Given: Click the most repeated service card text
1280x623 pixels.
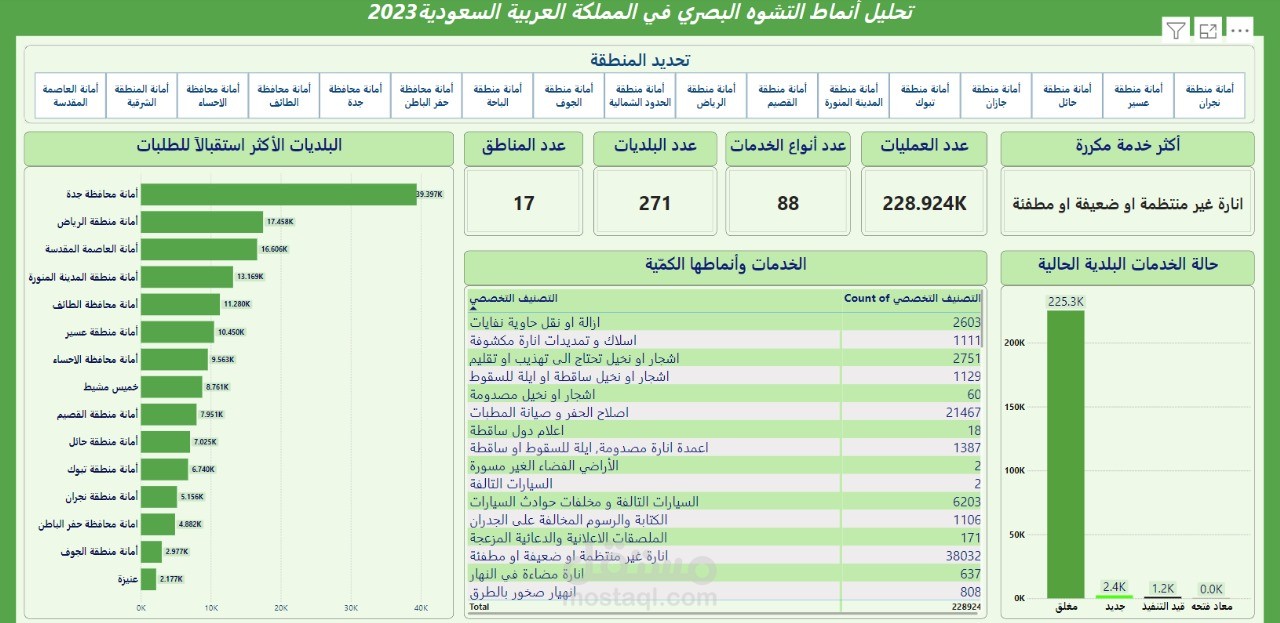Looking at the screenshot, I should click(x=1127, y=203).
